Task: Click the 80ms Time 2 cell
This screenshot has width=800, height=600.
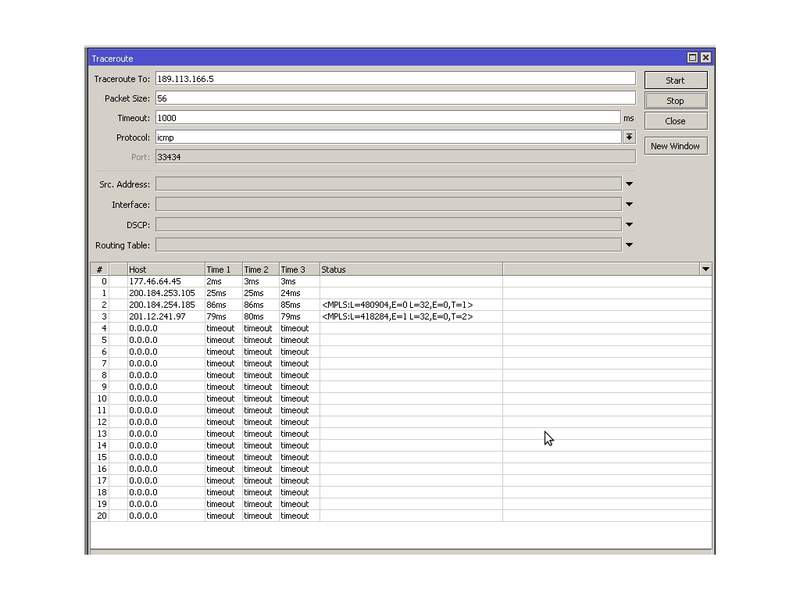Action: [254, 317]
